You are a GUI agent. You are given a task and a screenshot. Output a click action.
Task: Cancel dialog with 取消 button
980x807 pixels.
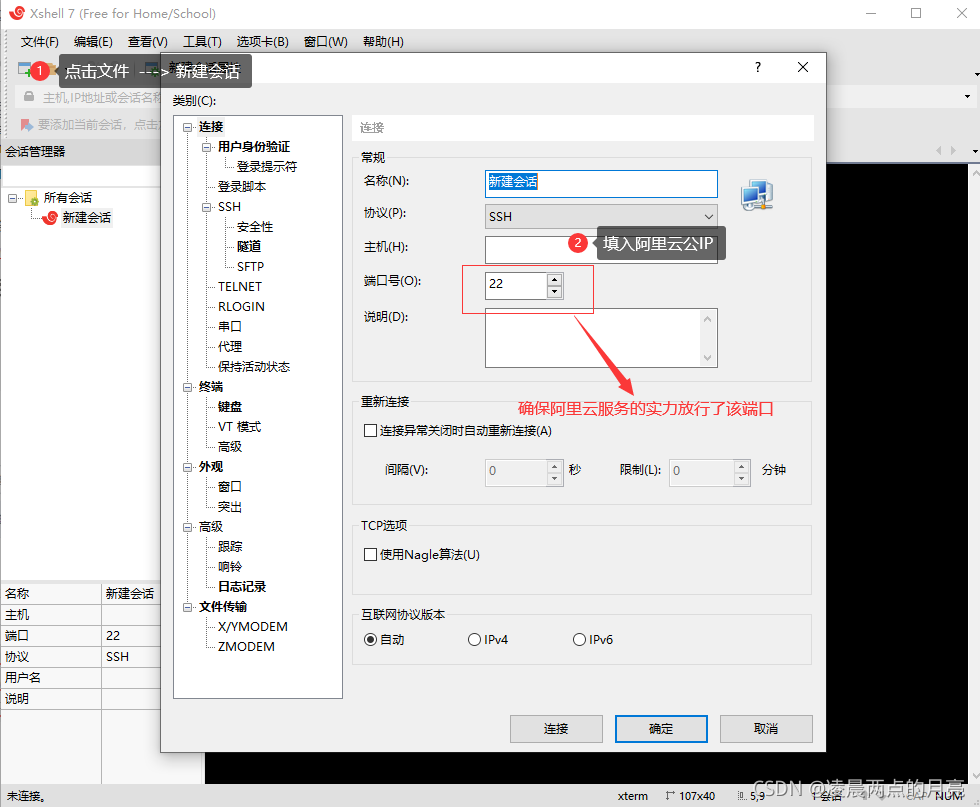pyautogui.click(x=766, y=729)
